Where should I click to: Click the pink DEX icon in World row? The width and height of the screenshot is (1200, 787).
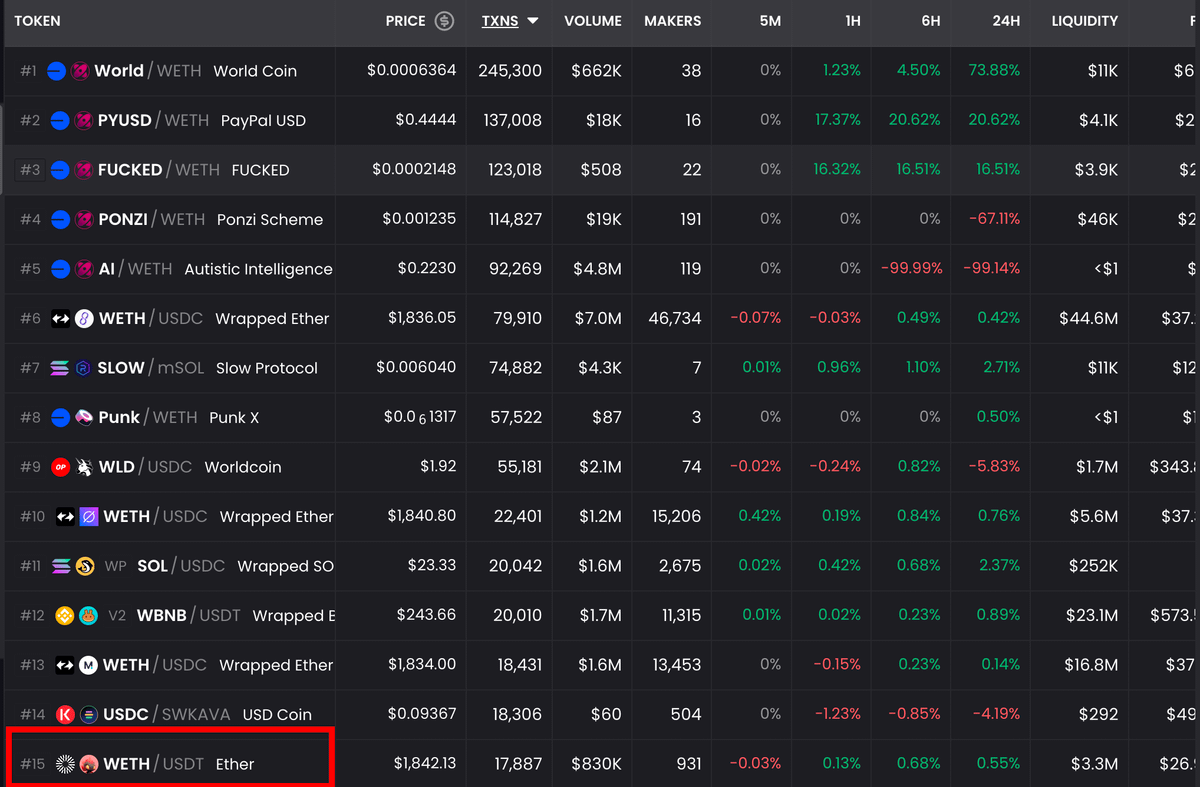[81, 71]
